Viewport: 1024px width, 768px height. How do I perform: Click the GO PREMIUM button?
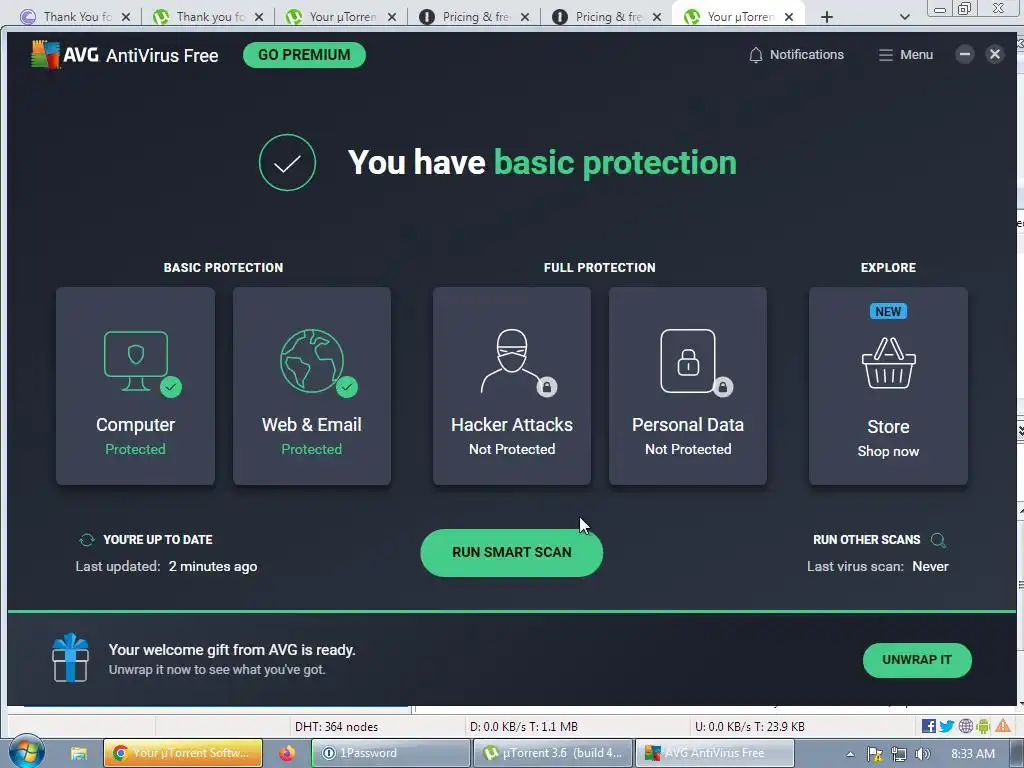click(304, 55)
